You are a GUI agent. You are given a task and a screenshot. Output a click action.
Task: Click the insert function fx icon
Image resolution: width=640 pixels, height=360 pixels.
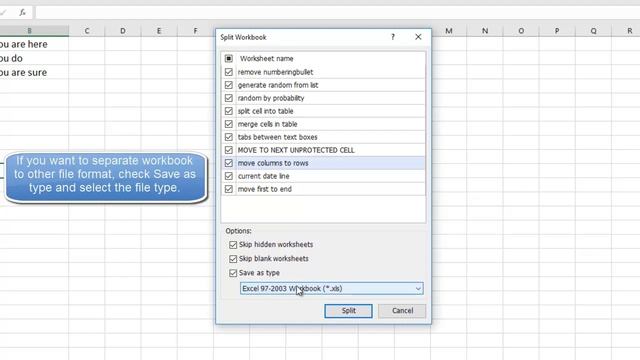(22, 13)
